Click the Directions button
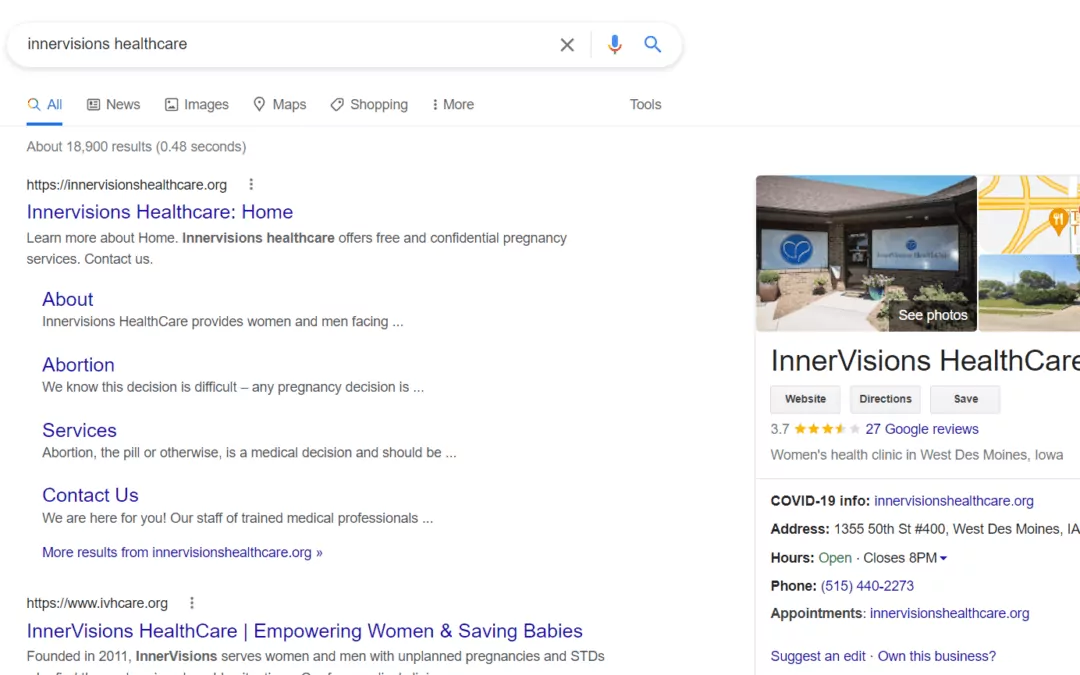1080x675 pixels. tap(885, 399)
